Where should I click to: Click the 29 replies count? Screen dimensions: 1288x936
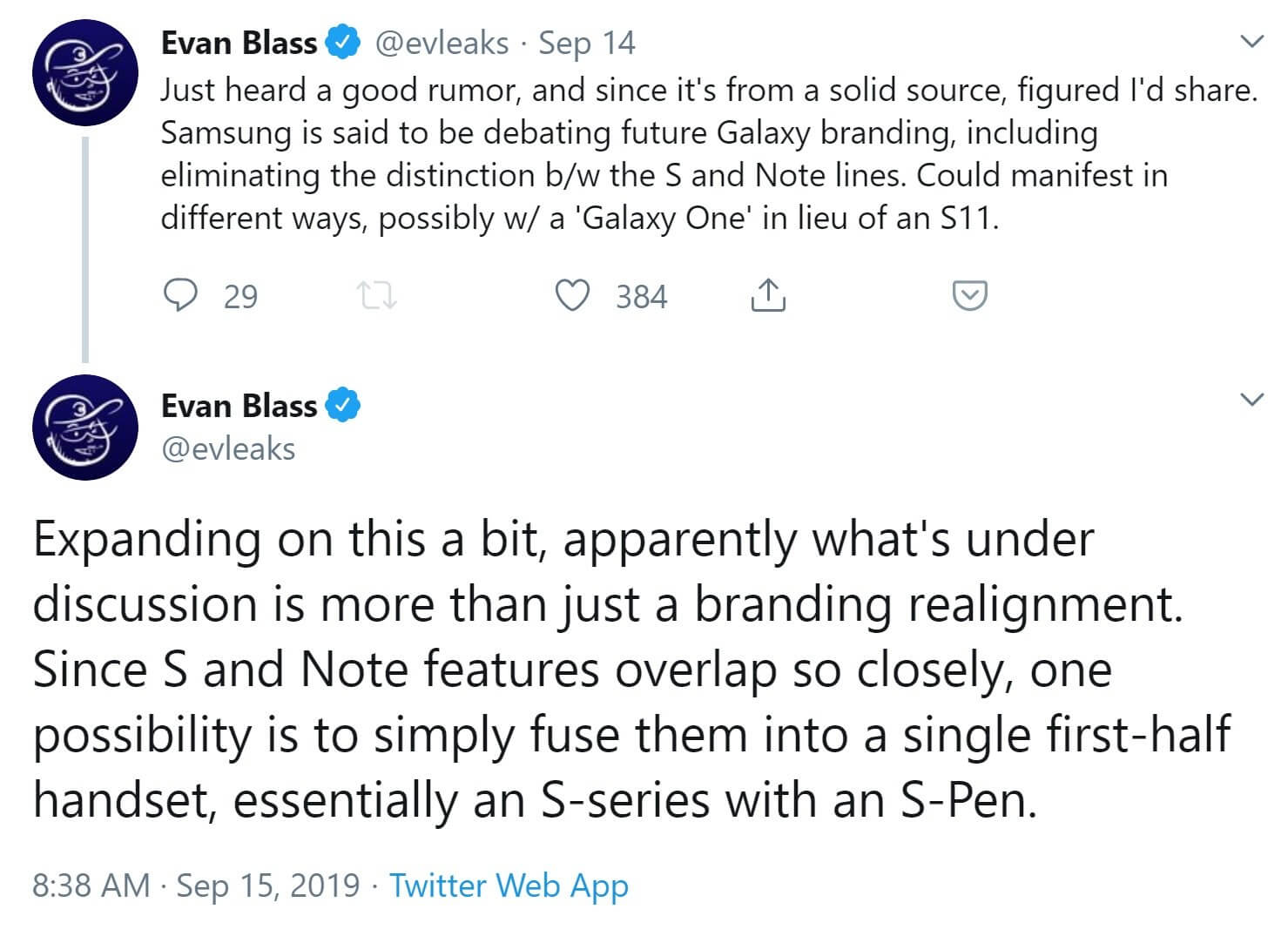[240, 297]
